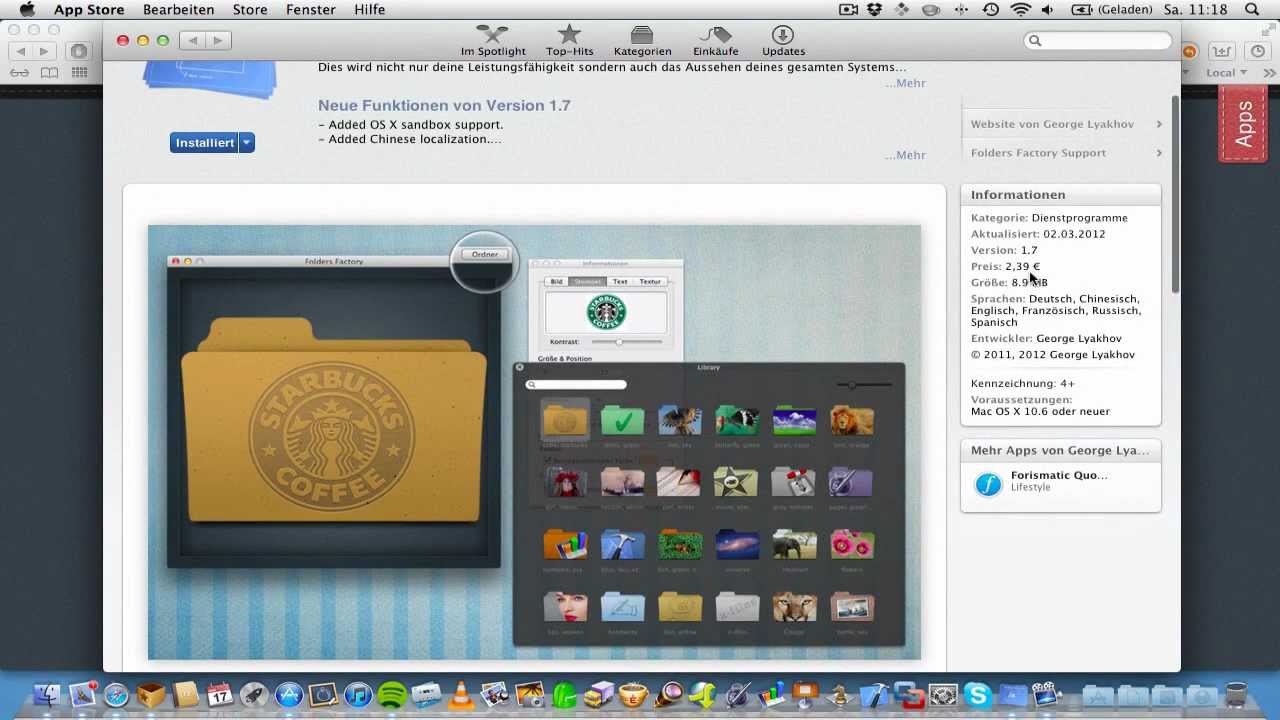Open the Einkäufe section

(x=716, y=41)
